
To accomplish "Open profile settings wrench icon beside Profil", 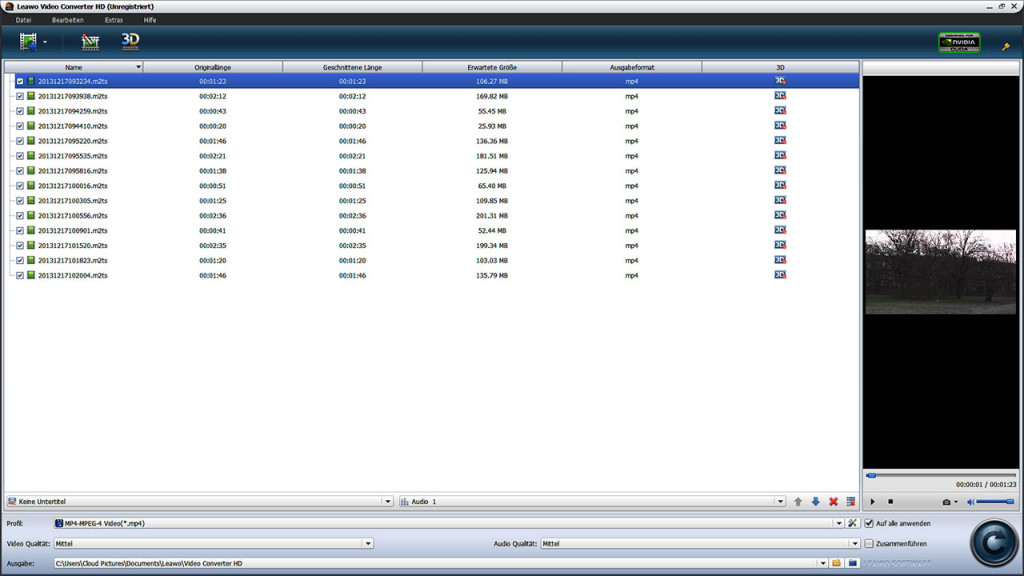I will [x=853, y=523].
